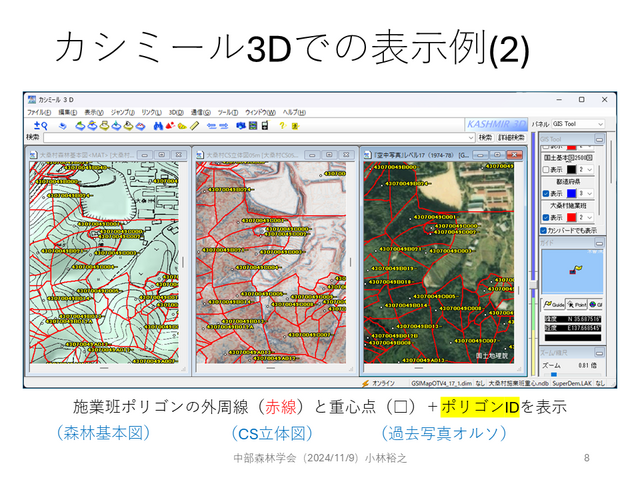Open the 3D(D) menu
The width and height of the screenshot is (640, 480).
click(176, 112)
